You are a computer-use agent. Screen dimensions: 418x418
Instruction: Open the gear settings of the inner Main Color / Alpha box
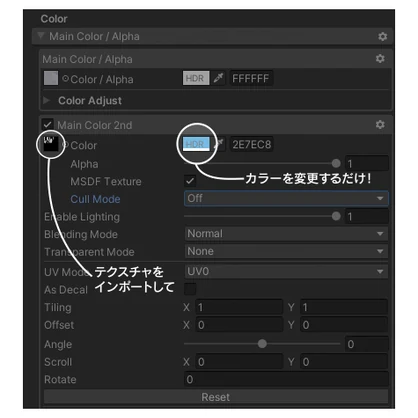pyautogui.click(x=380, y=59)
